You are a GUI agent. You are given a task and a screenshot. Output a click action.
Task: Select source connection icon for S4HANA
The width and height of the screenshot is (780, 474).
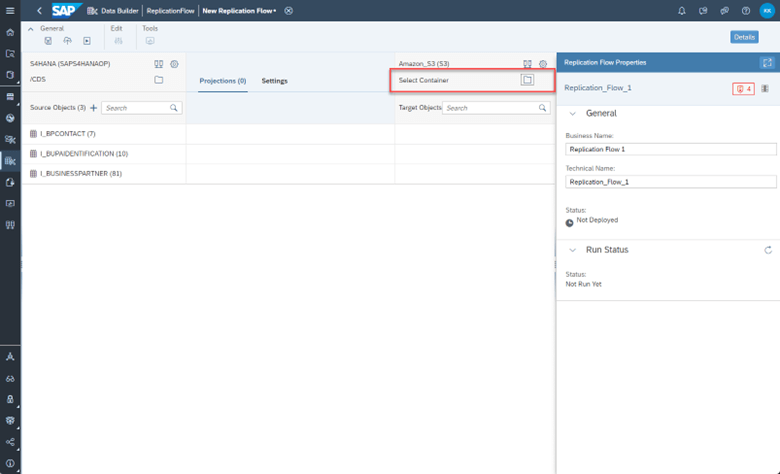[x=158, y=64]
